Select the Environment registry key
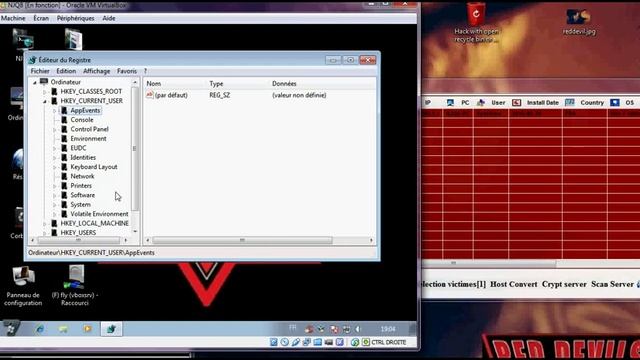Image resolution: width=640 pixels, height=360 pixels. pyautogui.click(x=89, y=138)
